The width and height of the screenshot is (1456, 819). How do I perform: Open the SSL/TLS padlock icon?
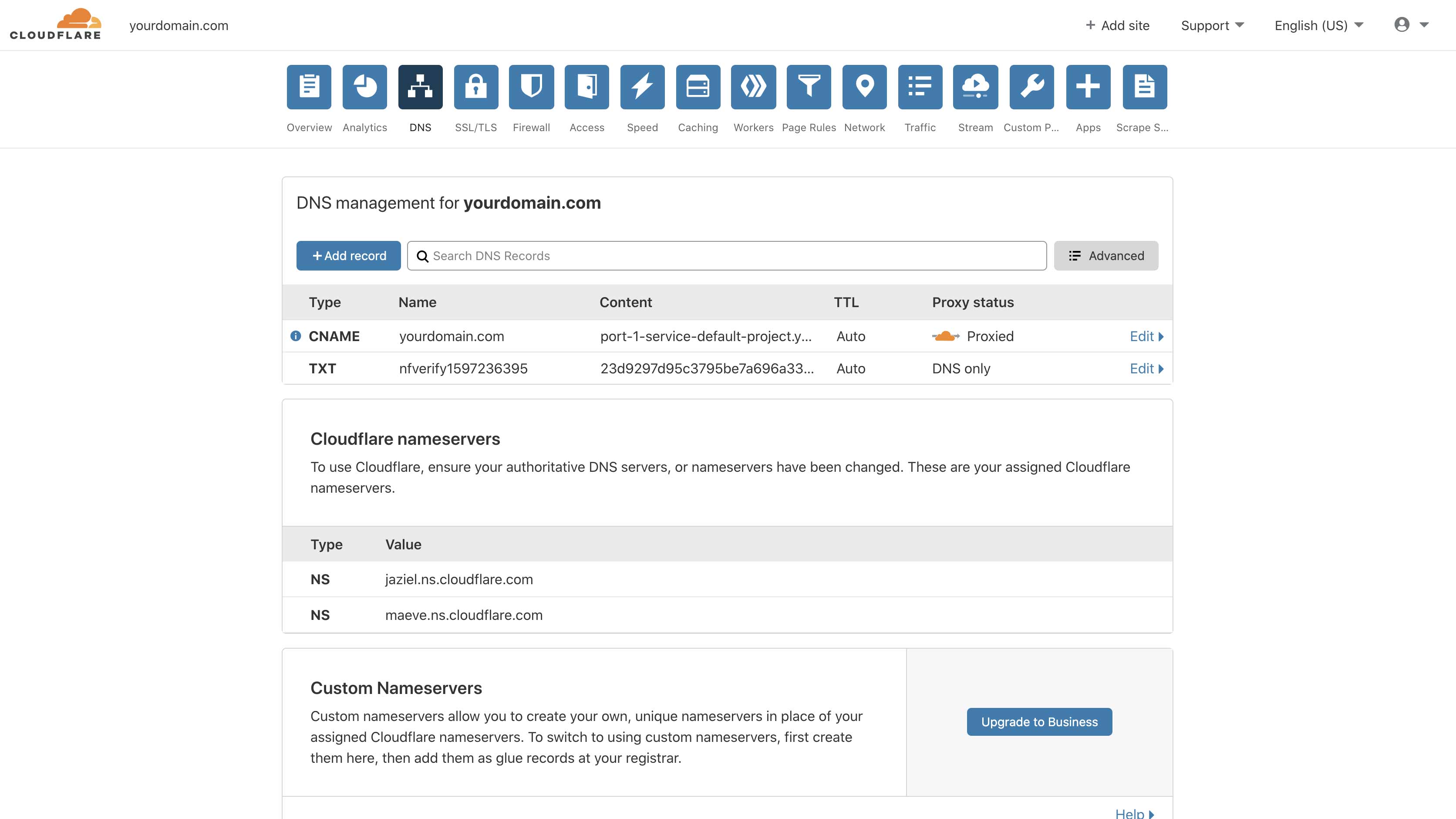pyautogui.click(x=476, y=87)
